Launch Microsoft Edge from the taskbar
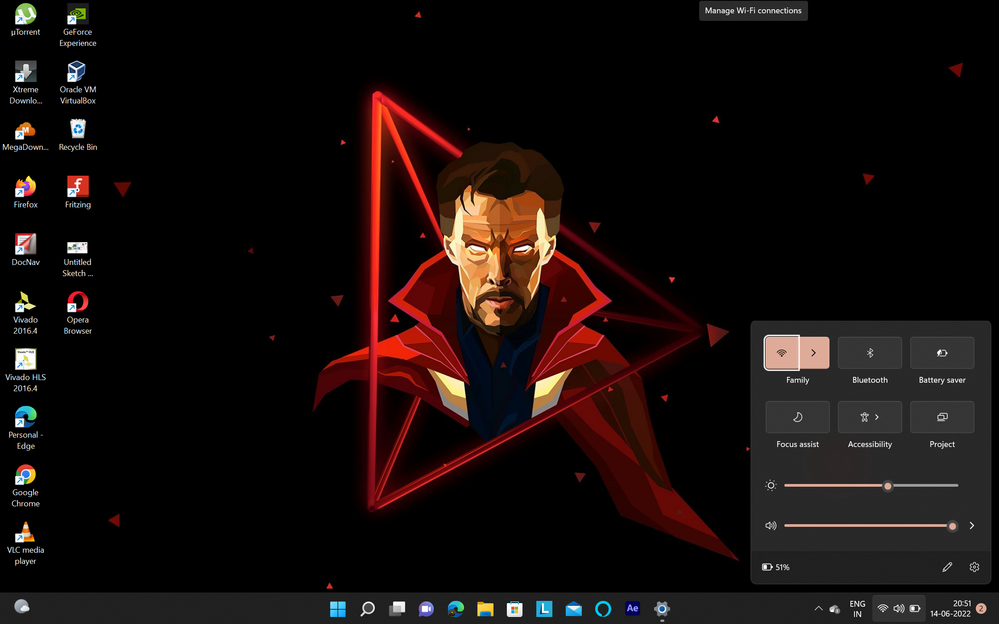 coord(456,609)
